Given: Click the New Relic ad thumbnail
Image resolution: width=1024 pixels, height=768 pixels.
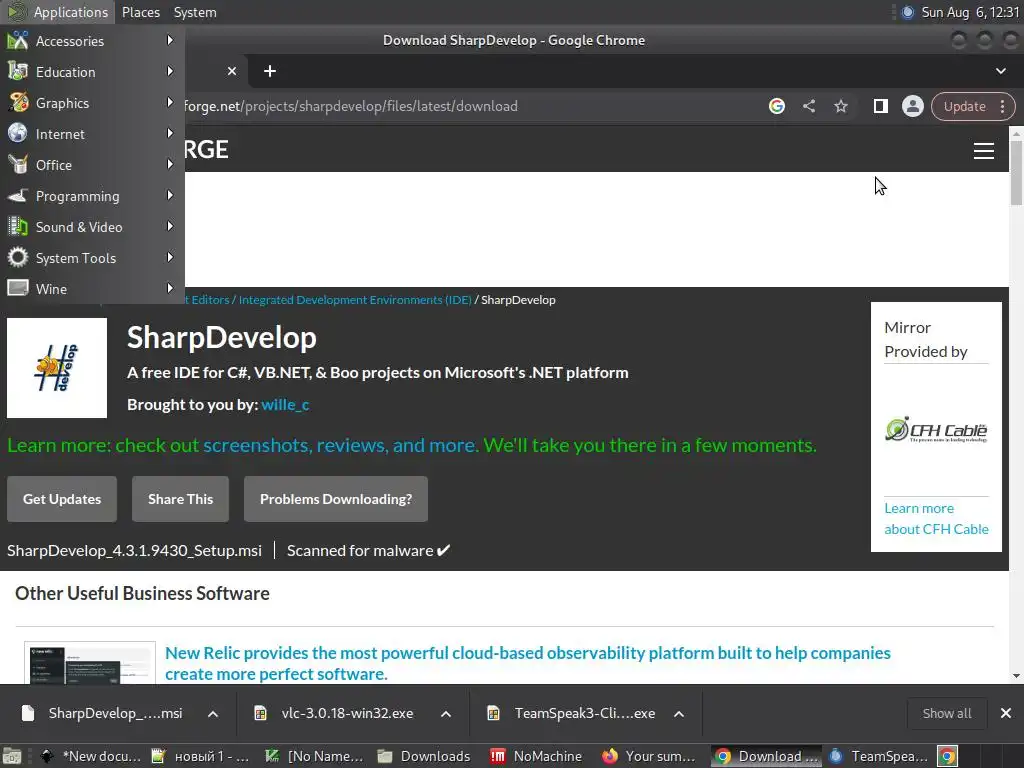Looking at the screenshot, I should (x=90, y=663).
